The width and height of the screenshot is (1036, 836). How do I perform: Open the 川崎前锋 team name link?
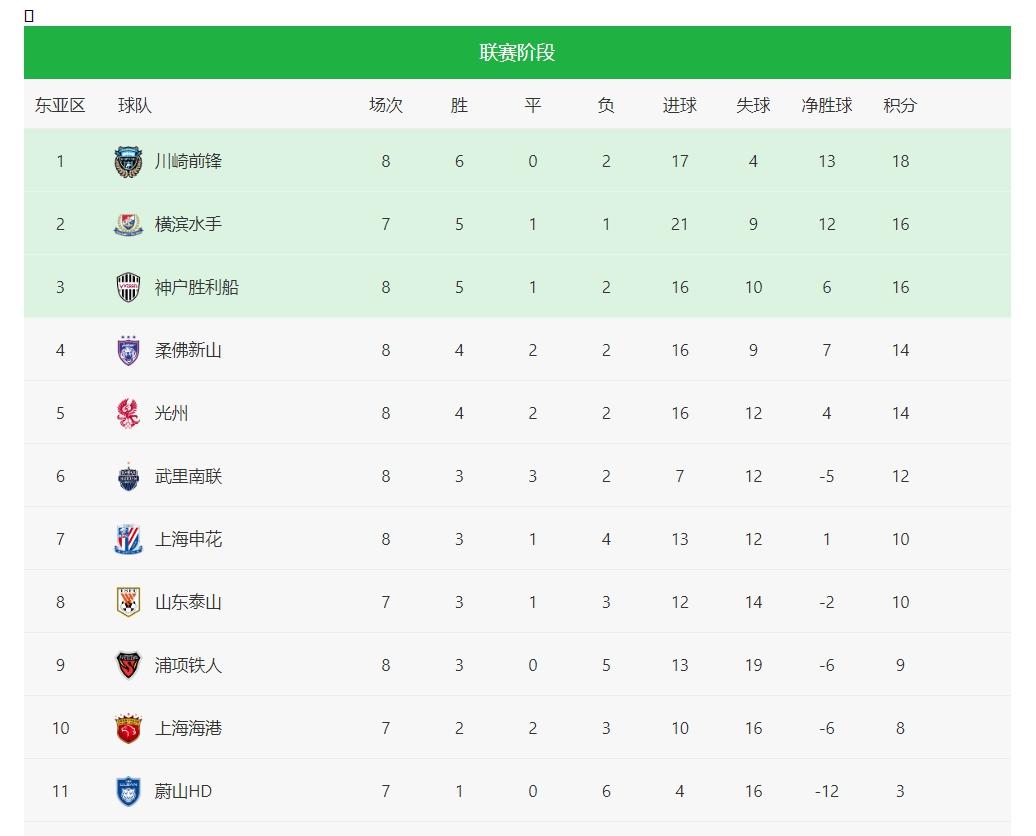click(188, 161)
